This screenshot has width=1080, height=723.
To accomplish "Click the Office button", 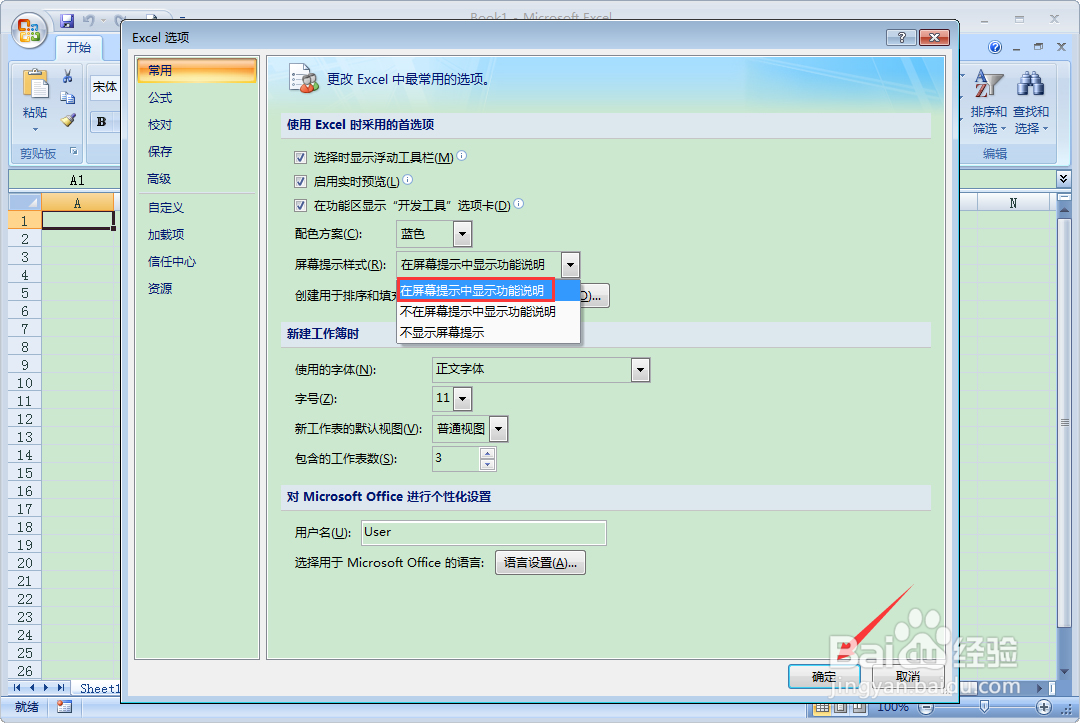I will coord(30,30).
